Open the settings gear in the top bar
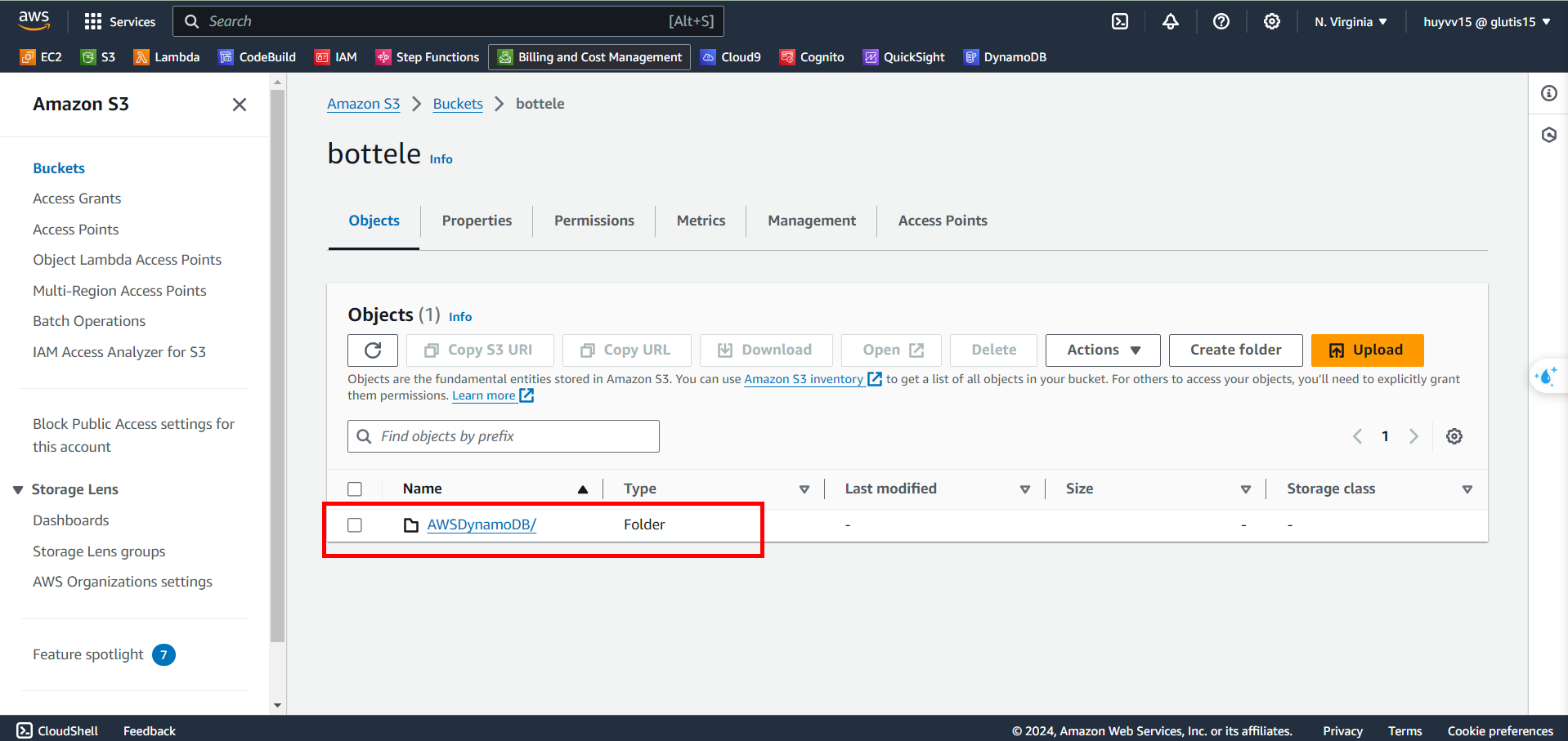 (x=1272, y=22)
